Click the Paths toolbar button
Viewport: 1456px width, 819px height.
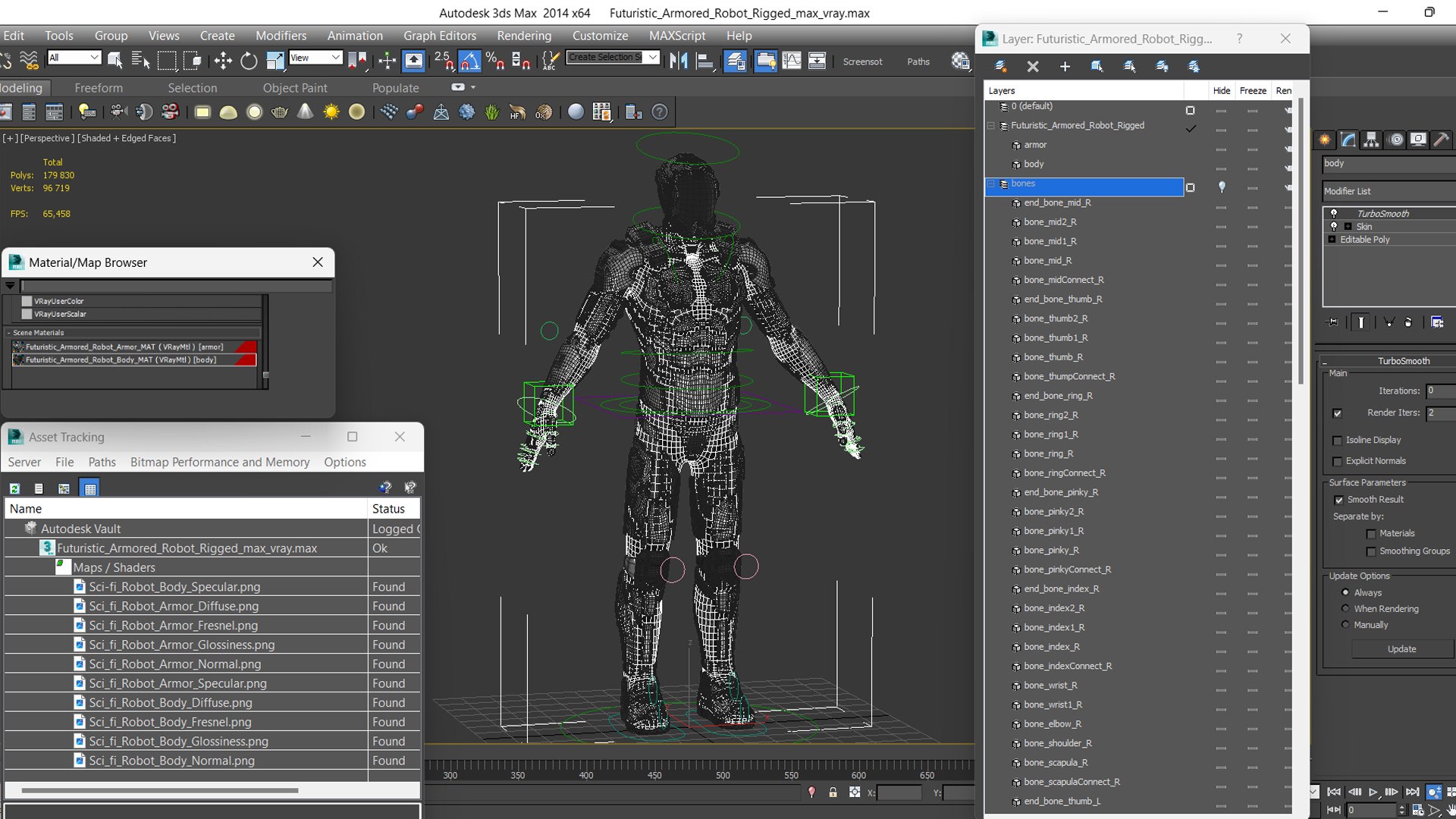(918, 61)
